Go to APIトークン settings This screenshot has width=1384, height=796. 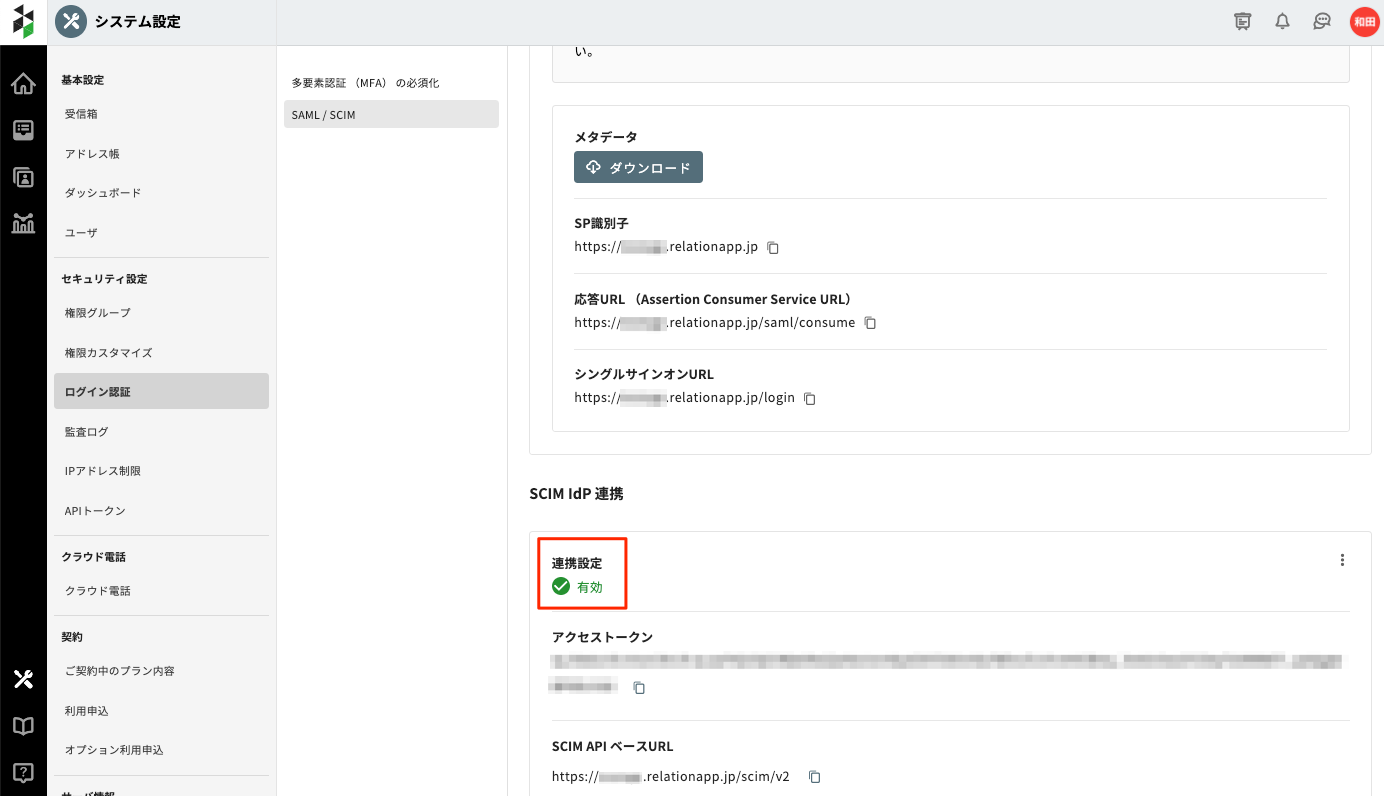click(96, 511)
